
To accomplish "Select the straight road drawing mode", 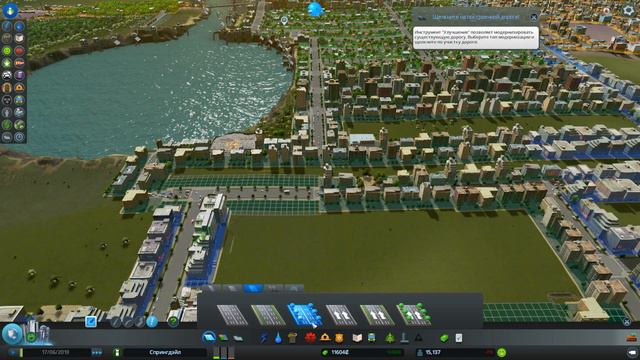I will (x=116, y=322).
